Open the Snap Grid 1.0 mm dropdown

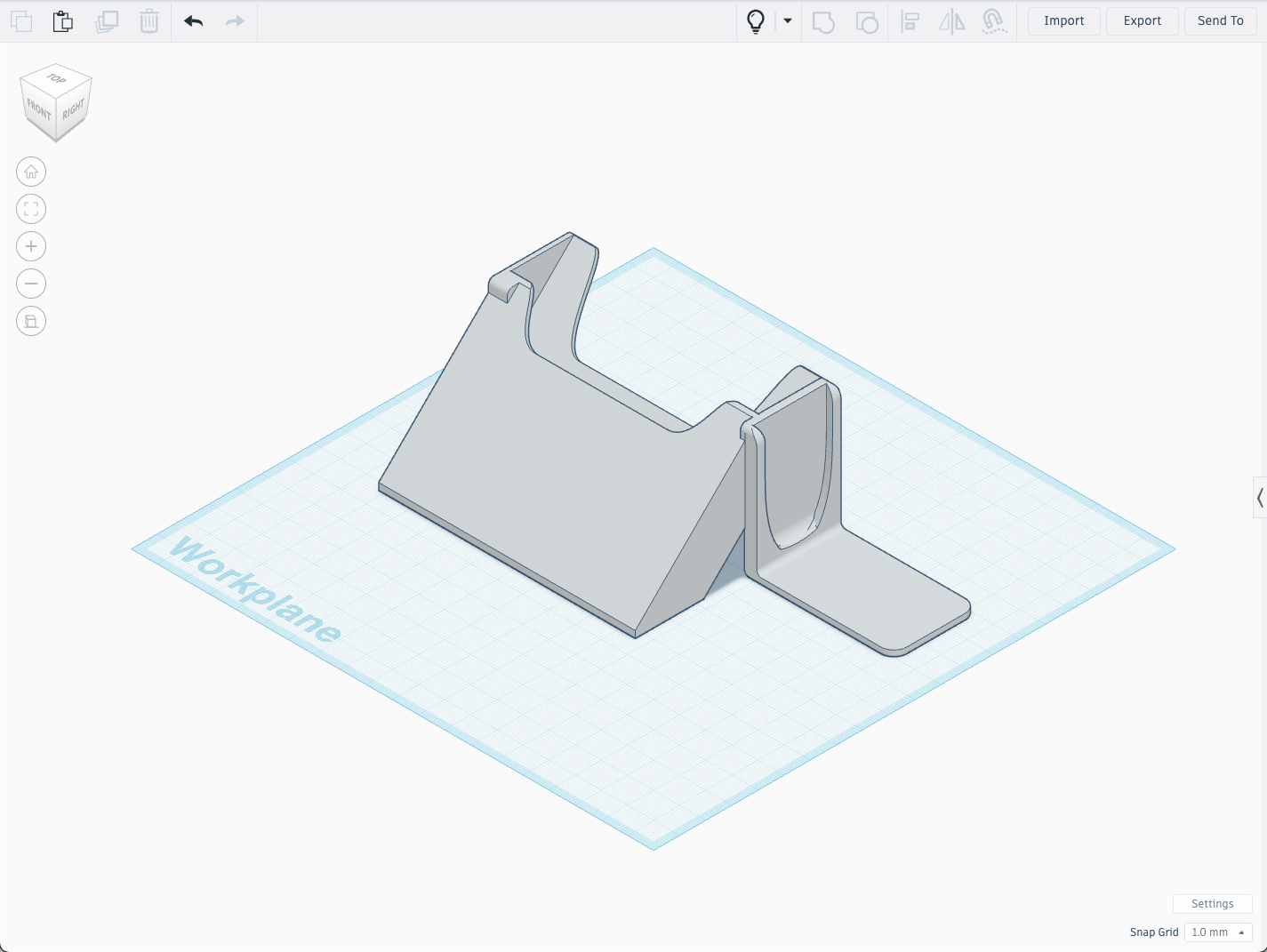point(1217,932)
